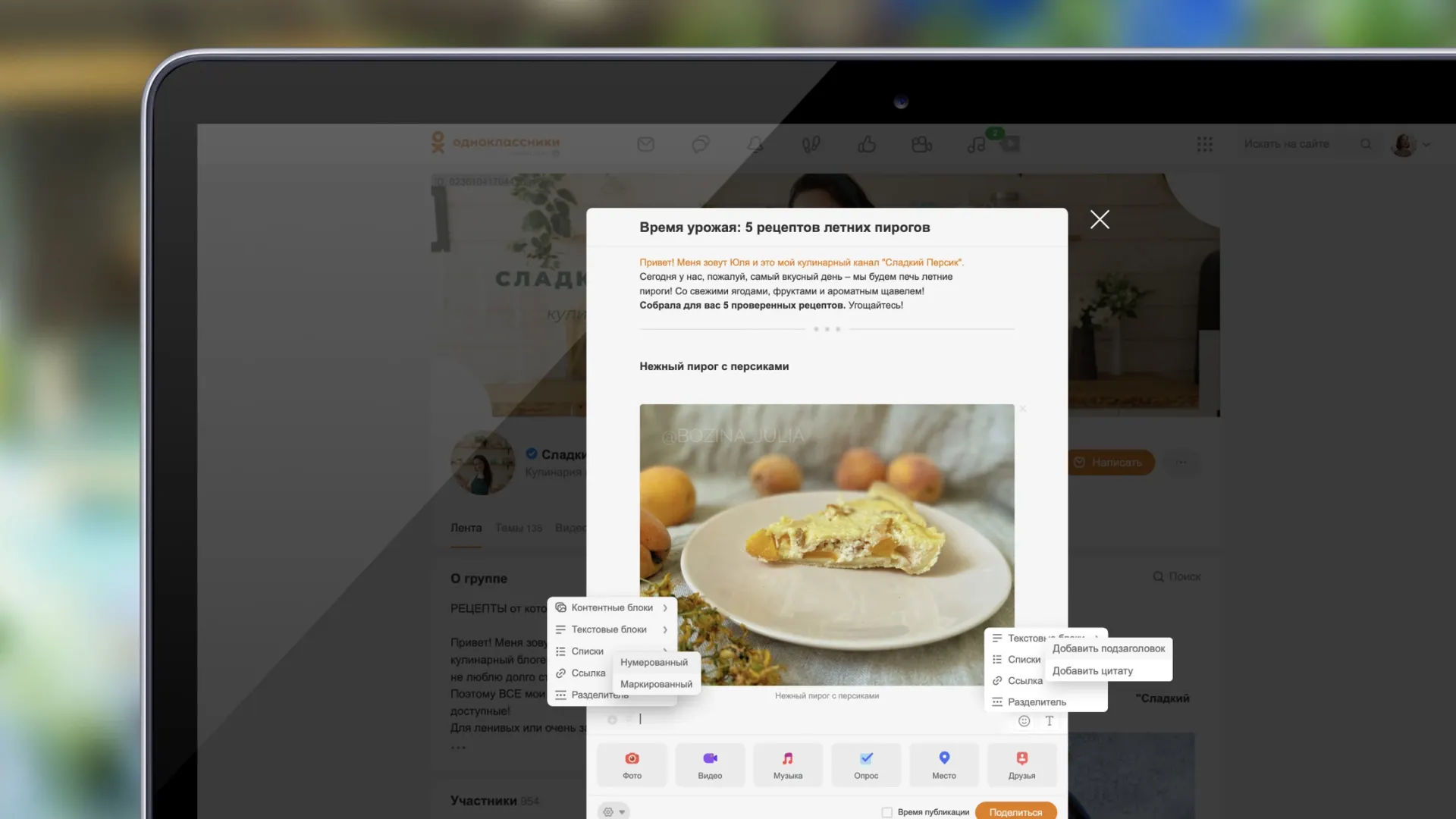Add a photo via Фото button
1456x819 pixels.
(632, 764)
